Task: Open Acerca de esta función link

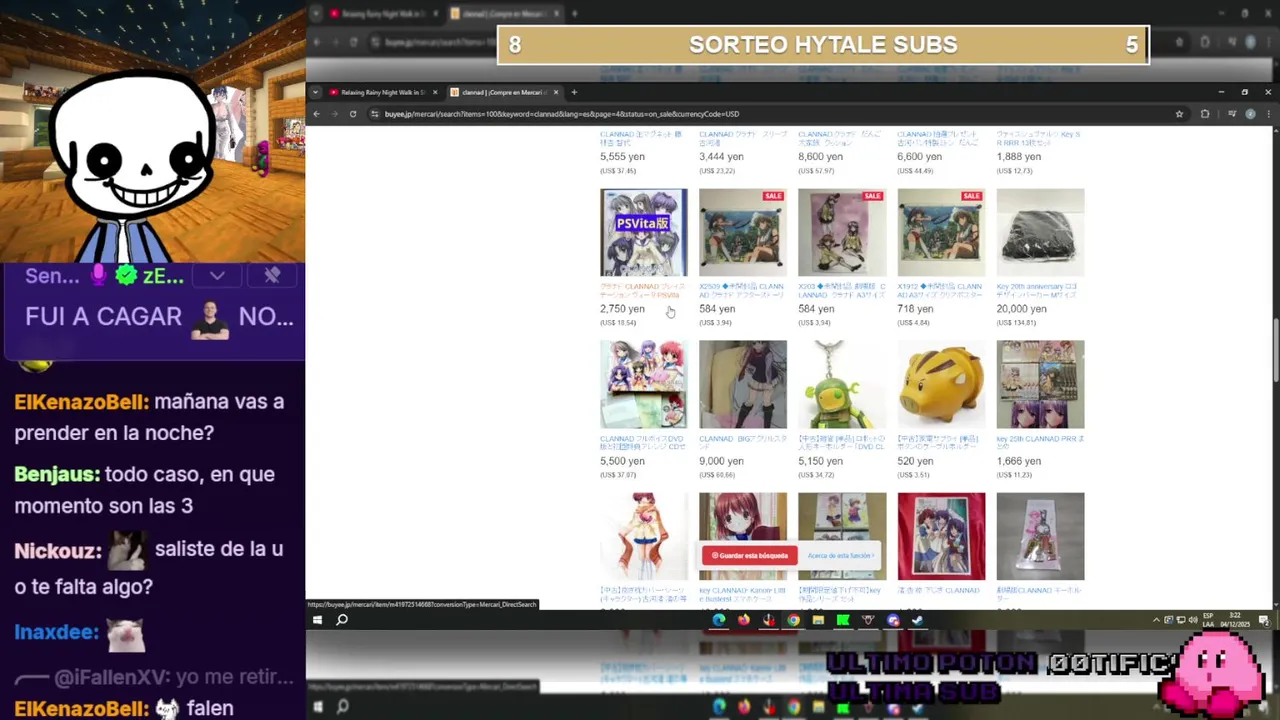Action: [841, 555]
